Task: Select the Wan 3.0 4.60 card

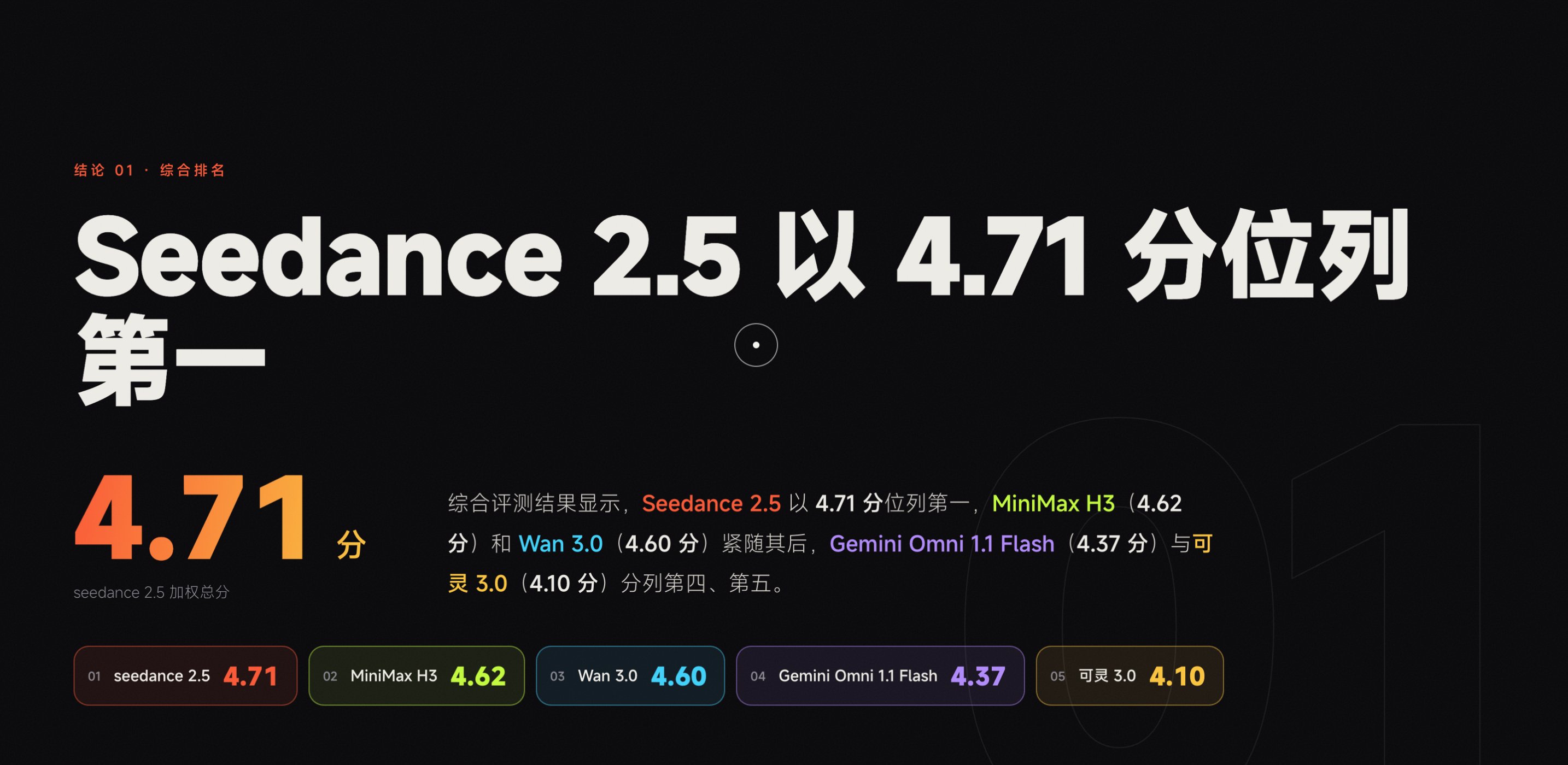Action: pyautogui.click(x=630, y=675)
